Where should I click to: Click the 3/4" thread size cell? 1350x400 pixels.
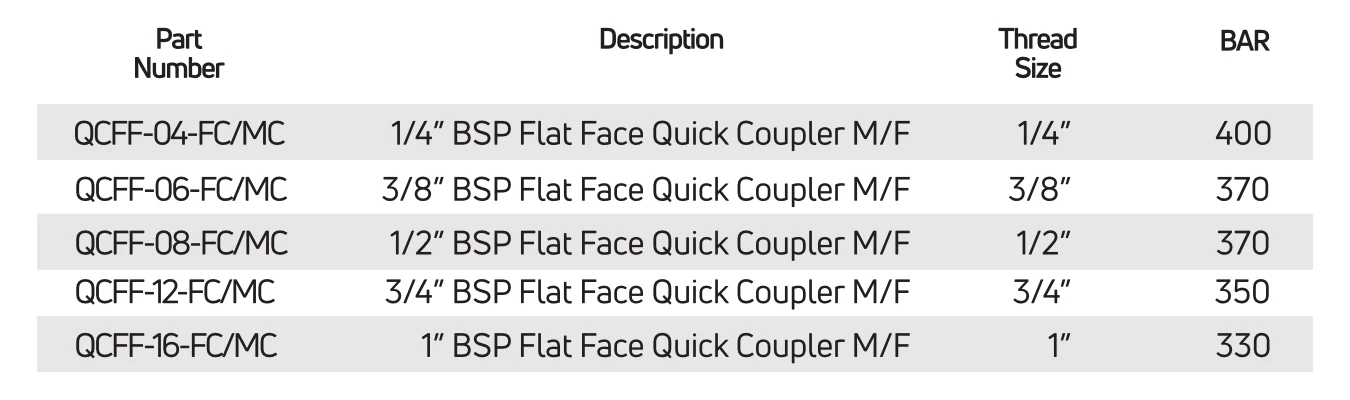coord(1040,292)
